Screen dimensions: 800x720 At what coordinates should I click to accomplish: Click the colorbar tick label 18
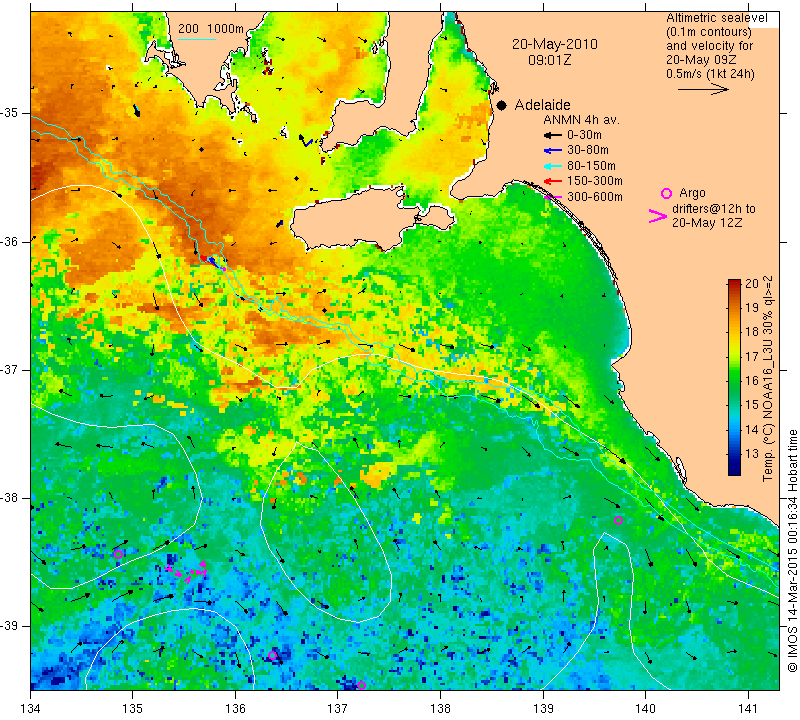(752, 332)
